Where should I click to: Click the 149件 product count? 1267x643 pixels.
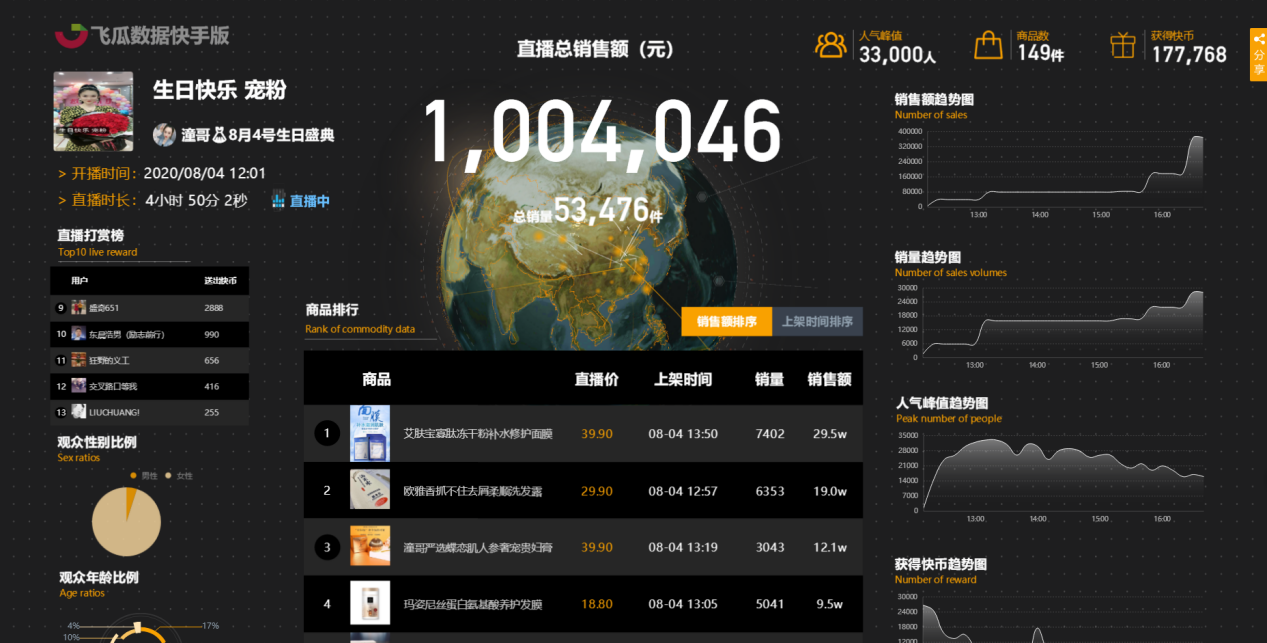click(1040, 54)
